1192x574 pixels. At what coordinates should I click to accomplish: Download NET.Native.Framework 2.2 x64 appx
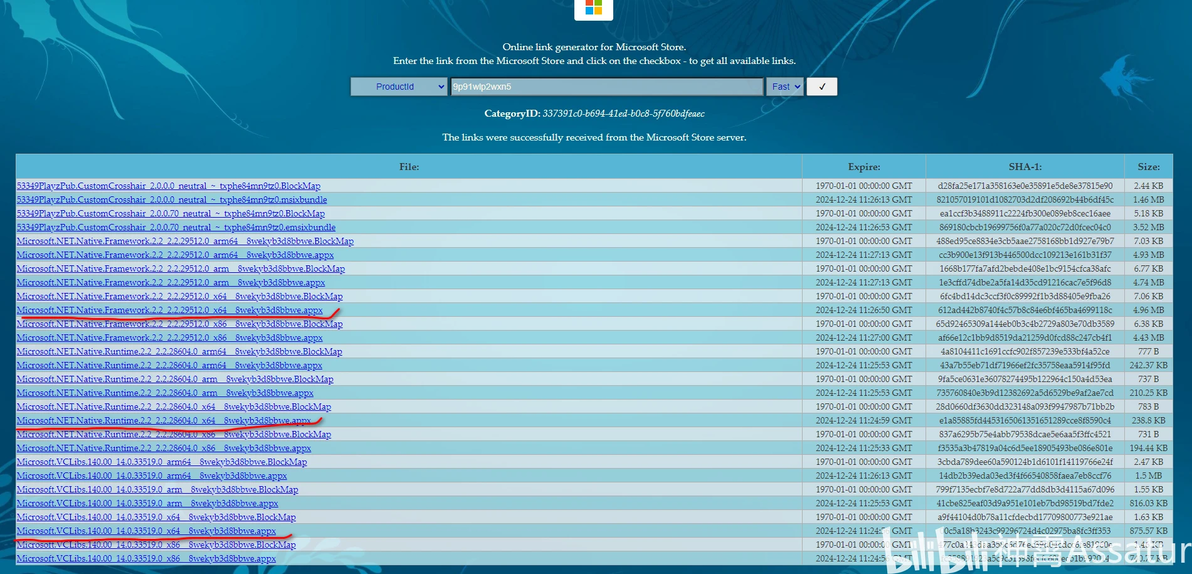[170, 310]
